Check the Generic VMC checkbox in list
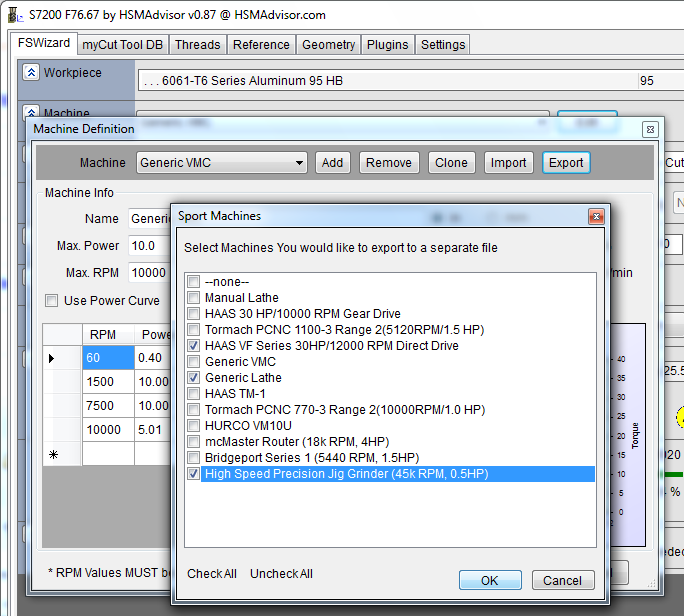 pos(193,362)
